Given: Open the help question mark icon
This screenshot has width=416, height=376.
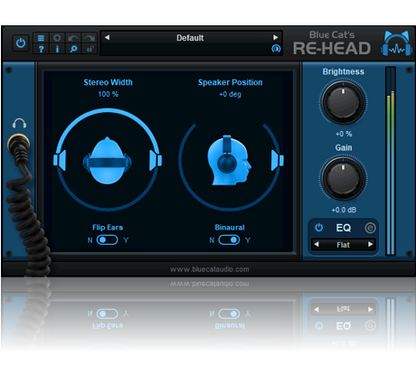Looking at the screenshot, I should point(41,49).
